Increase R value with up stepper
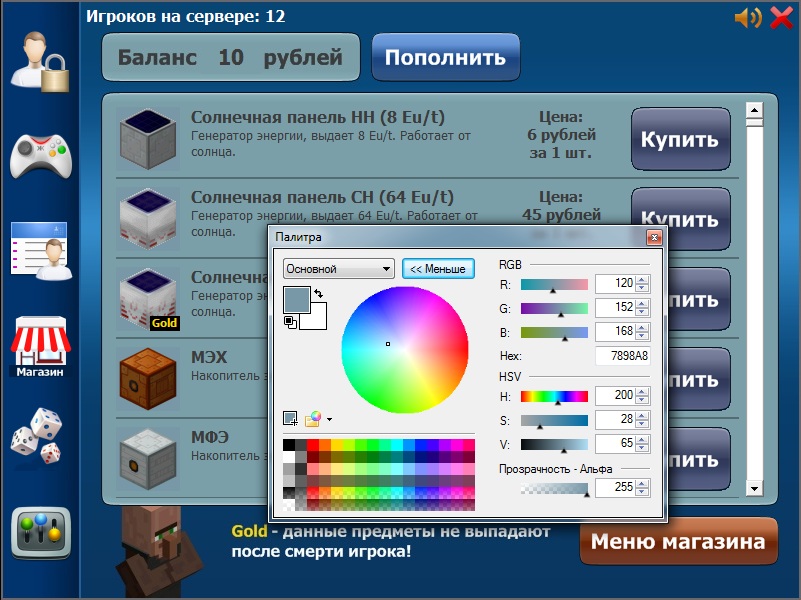The image size is (801, 600). point(643,279)
